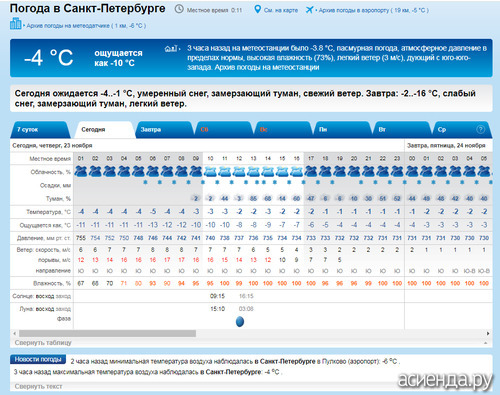Click moonrise time 15:10
This screenshot has height=395, width=500.
217,309
